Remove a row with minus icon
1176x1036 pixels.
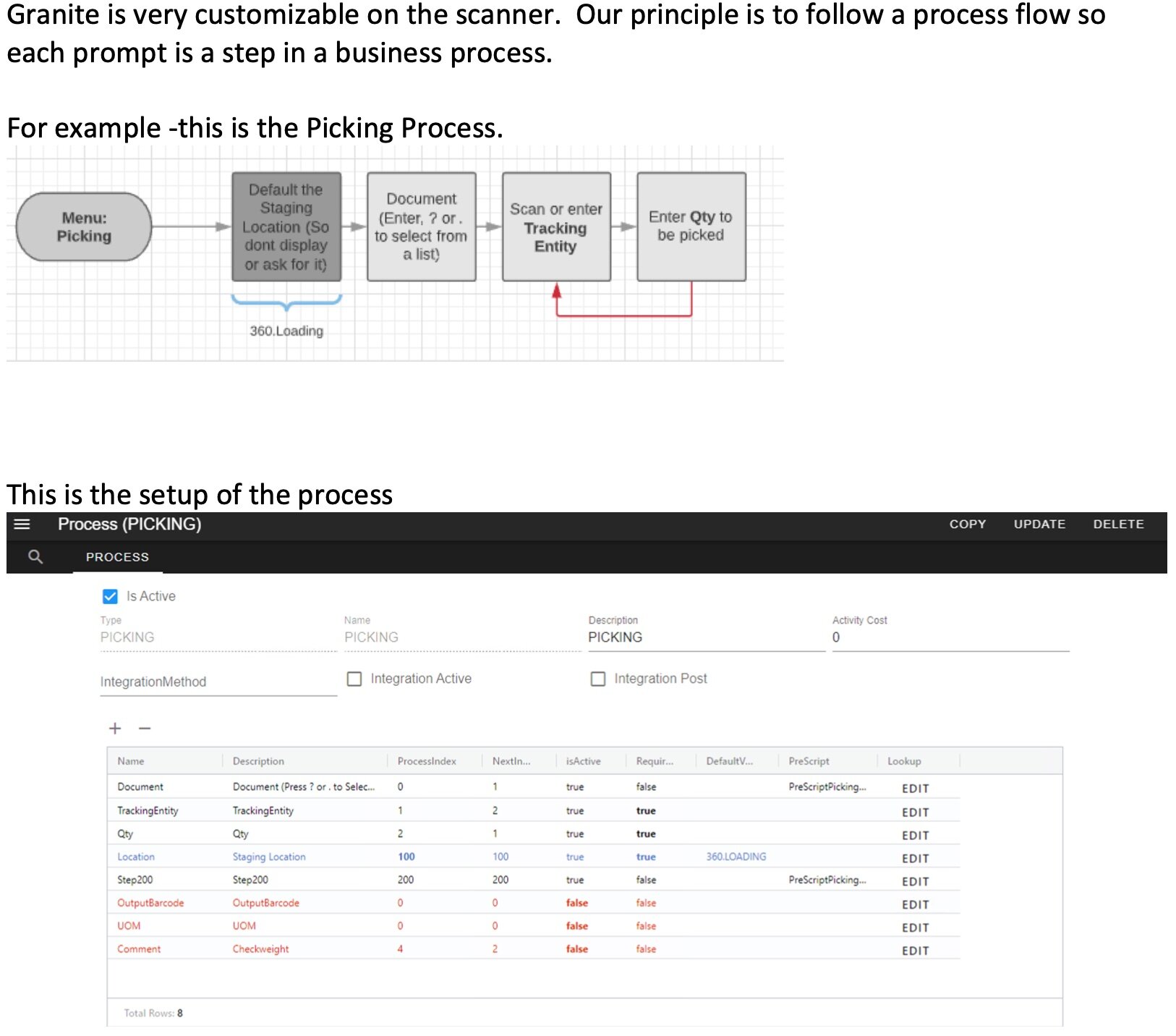[x=145, y=729]
